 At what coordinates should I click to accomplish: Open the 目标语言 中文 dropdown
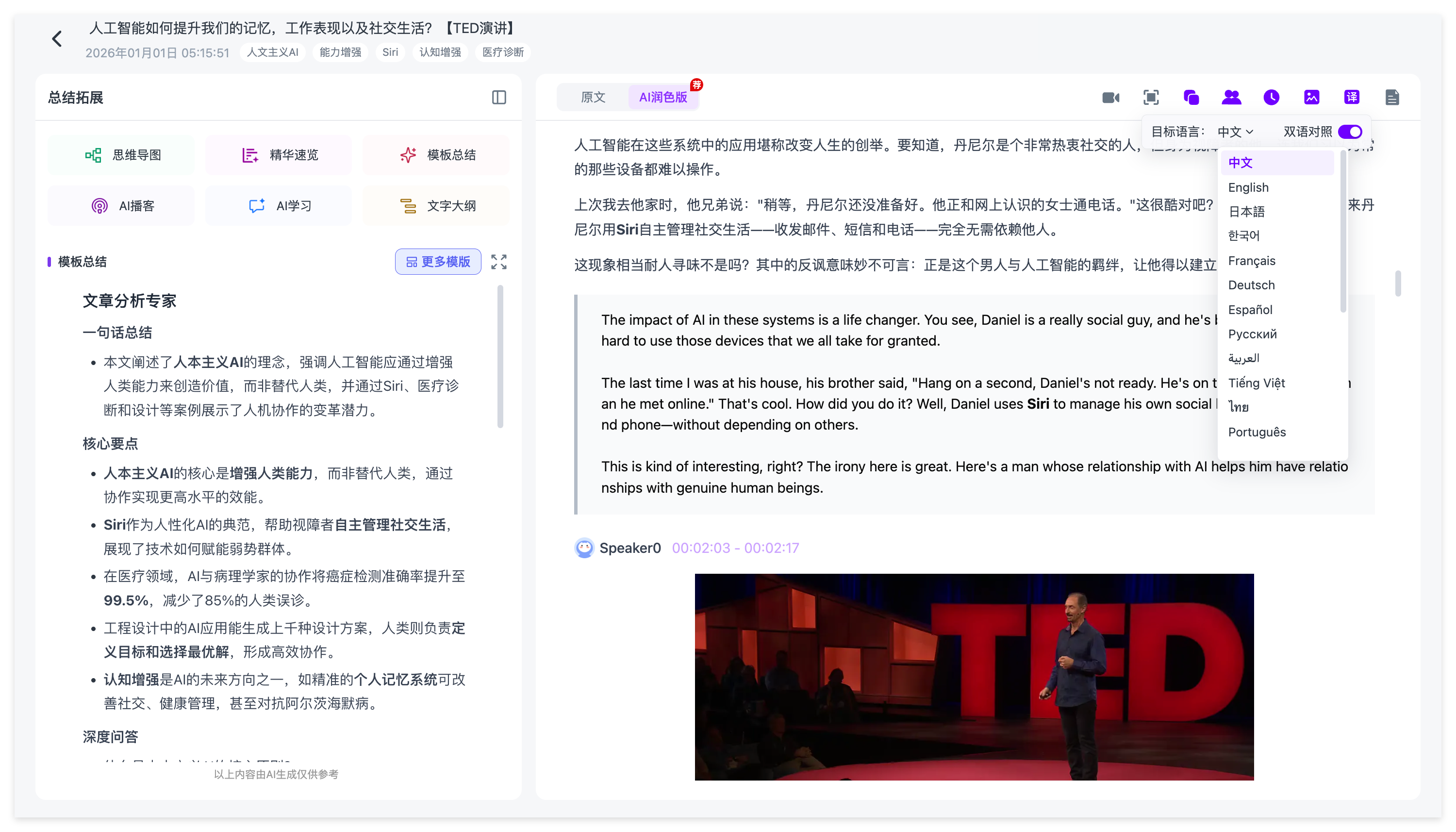tap(1235, 132)
